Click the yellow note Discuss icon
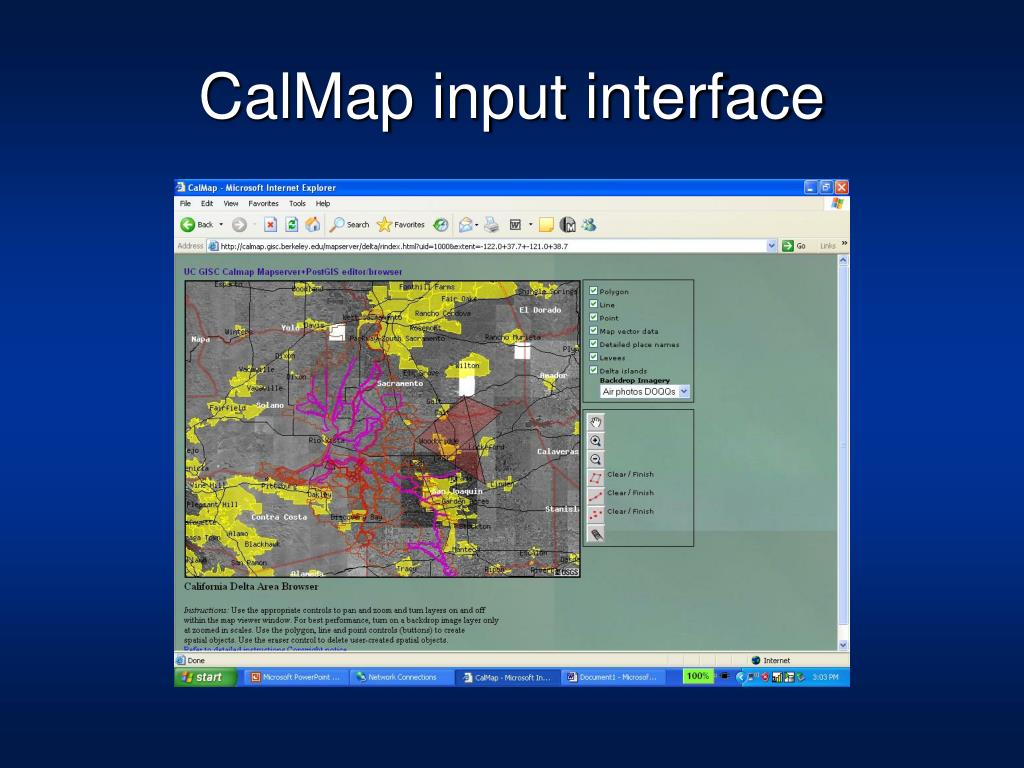The width and height of the screenshot is (1024, 768). point(547,225)
